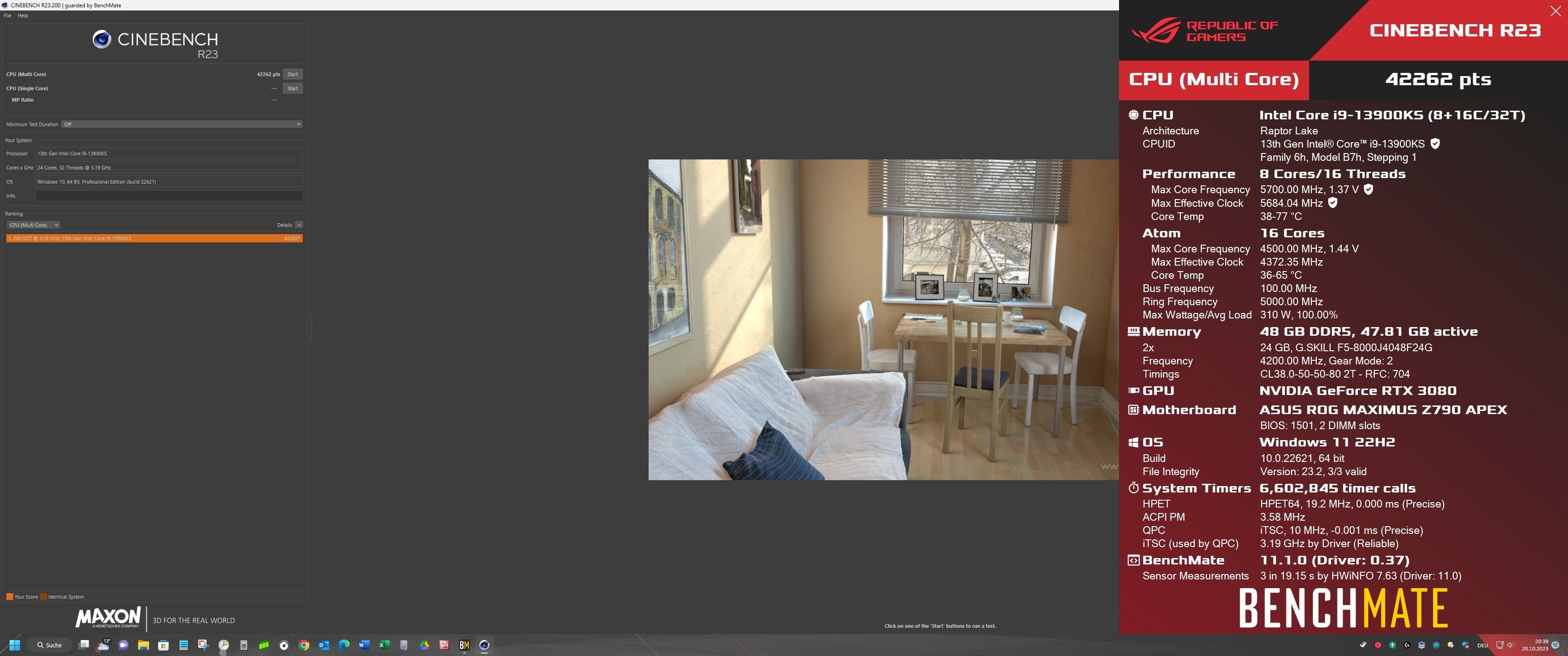Image resolution: width=1568 pixels, height=656 pixels.
Task: Click the Cinebench taskbar icon
Action: [x=485, y=645]
